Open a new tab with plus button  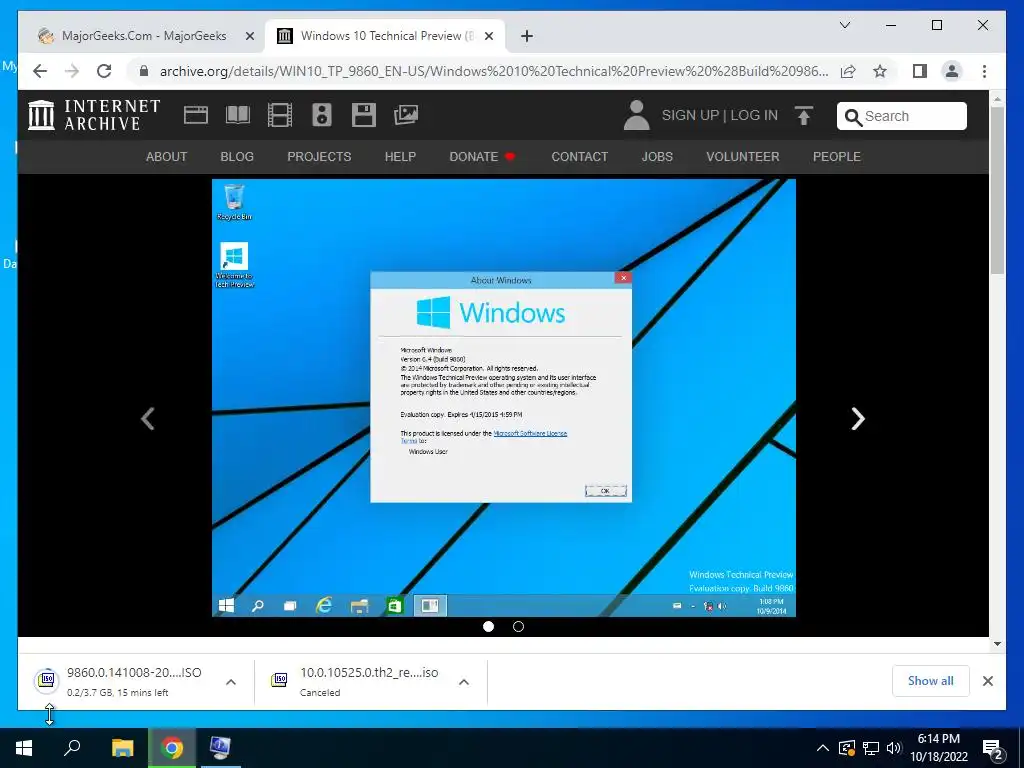click(527, 36)
